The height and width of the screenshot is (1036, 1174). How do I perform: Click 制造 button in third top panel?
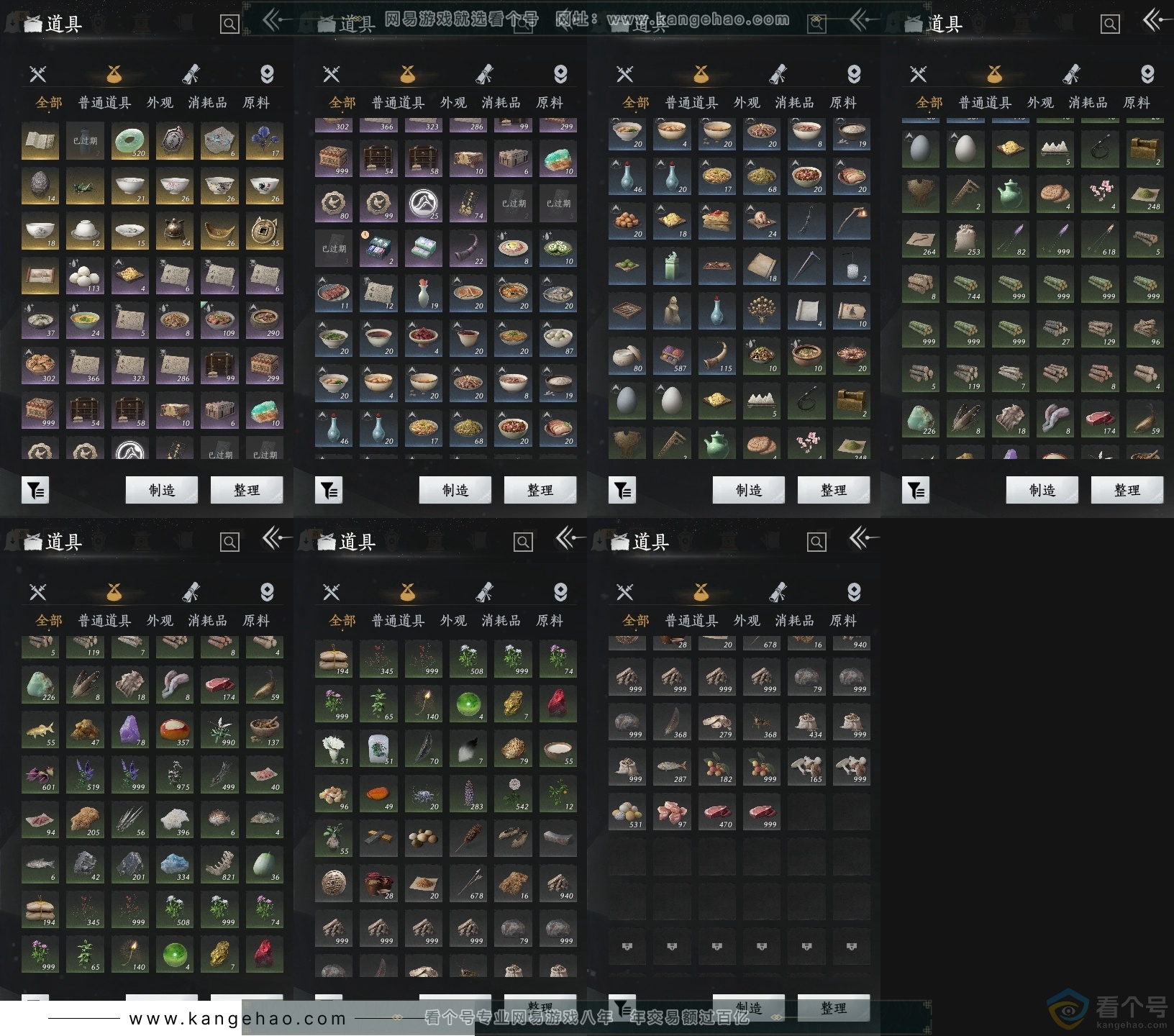point(749,490)
